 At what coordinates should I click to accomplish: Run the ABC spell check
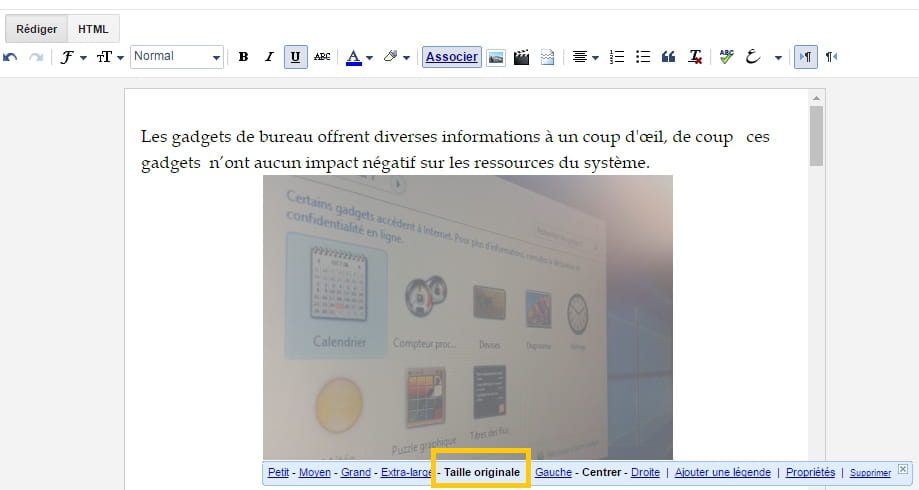[726, 57]
